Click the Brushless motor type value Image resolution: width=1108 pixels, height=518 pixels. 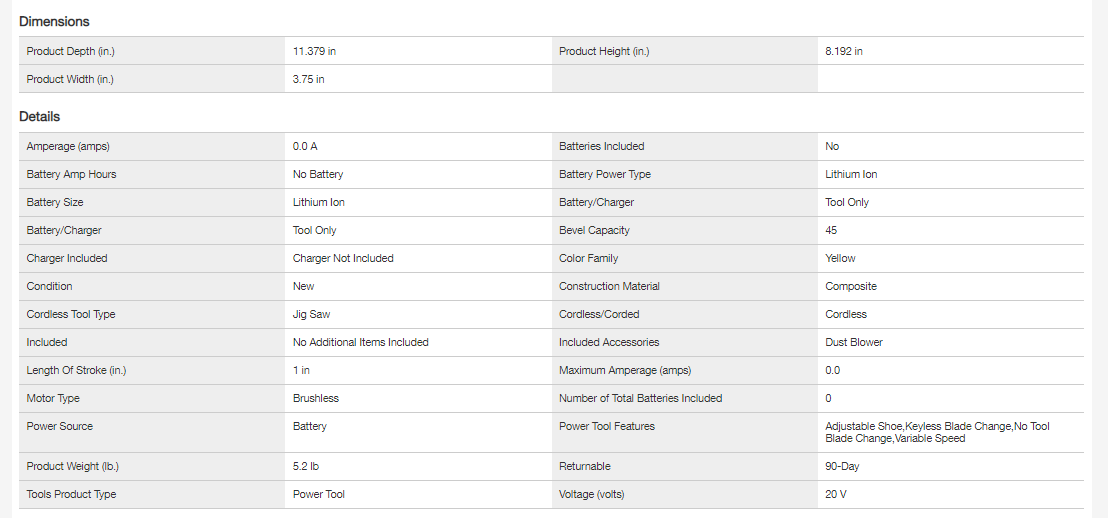pos(316,398)
